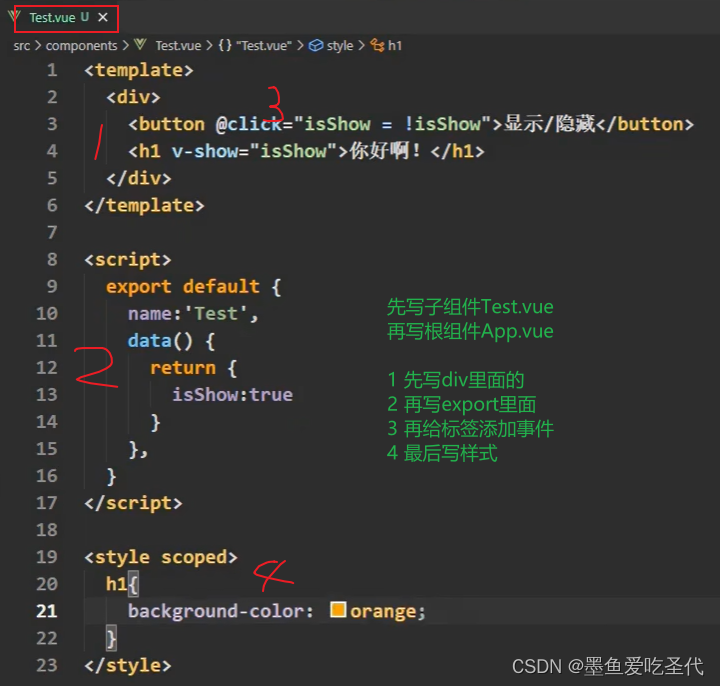Click the <script> opening tag
Image resolution: width=720 pixels, height=686 pixels.
[128, 260]
